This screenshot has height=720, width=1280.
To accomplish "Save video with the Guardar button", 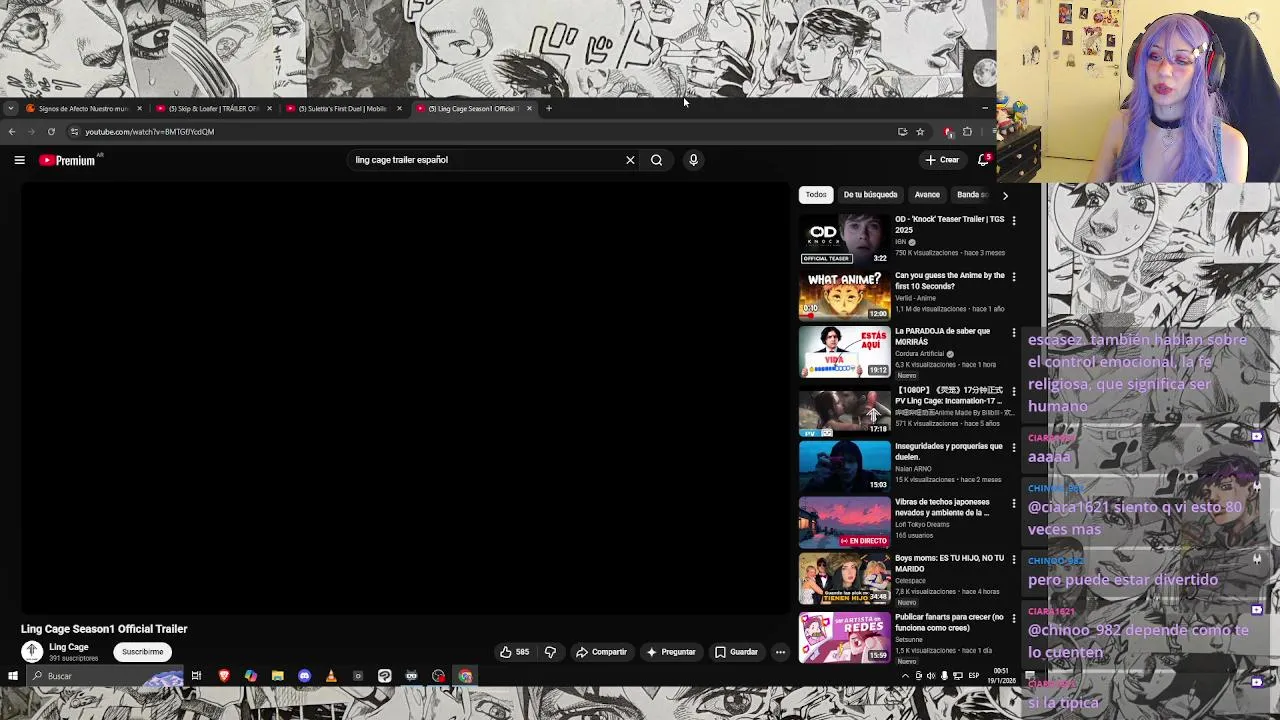I will click(736, 652).
